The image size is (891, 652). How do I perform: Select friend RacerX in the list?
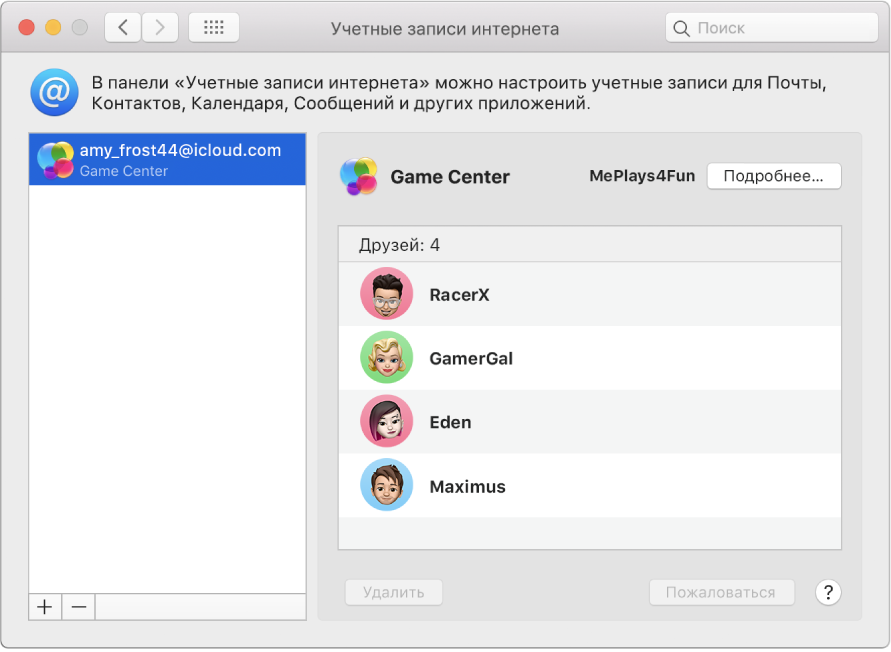pyautogui.click(x=589, y=294)
